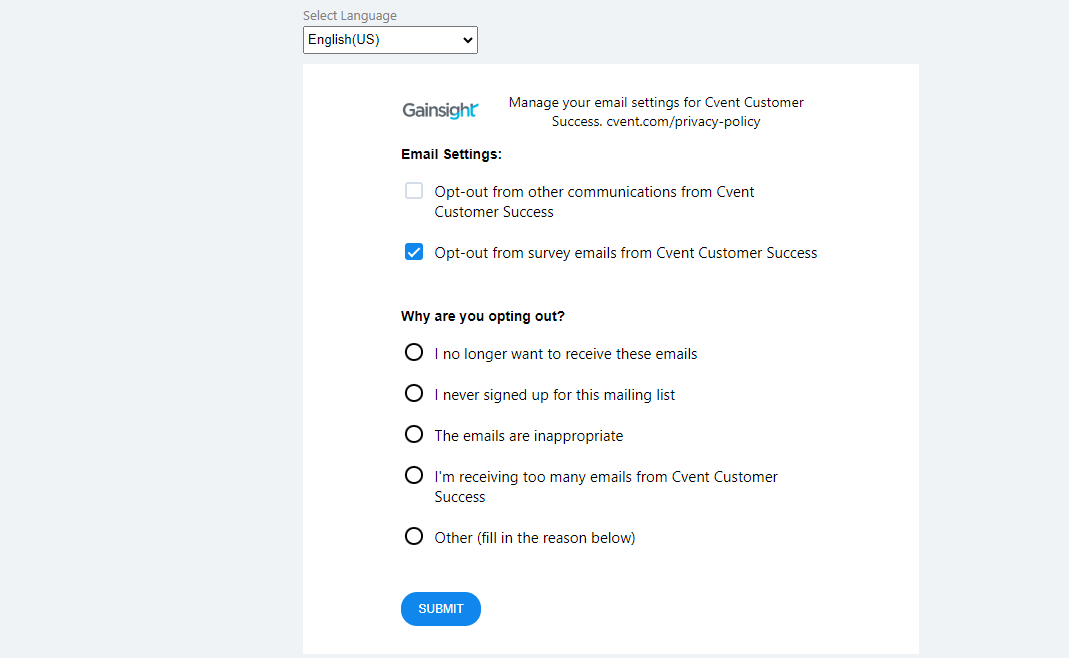
Task: Click the blue SUBMIT button
Action: click(440, 609)
